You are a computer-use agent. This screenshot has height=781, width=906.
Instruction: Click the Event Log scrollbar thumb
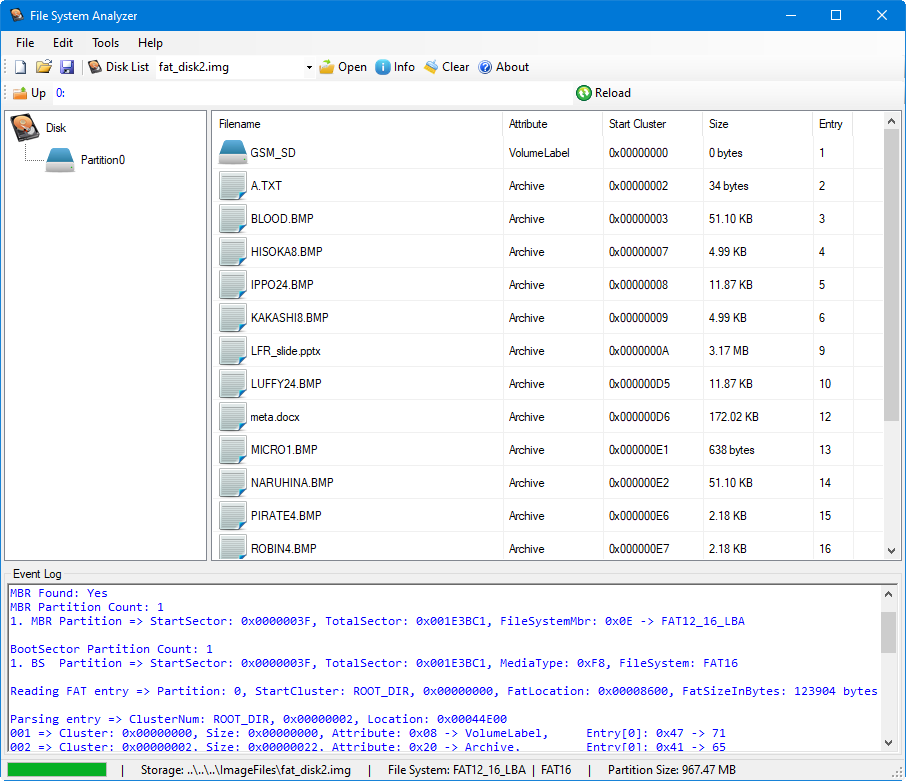click(888, 633)
